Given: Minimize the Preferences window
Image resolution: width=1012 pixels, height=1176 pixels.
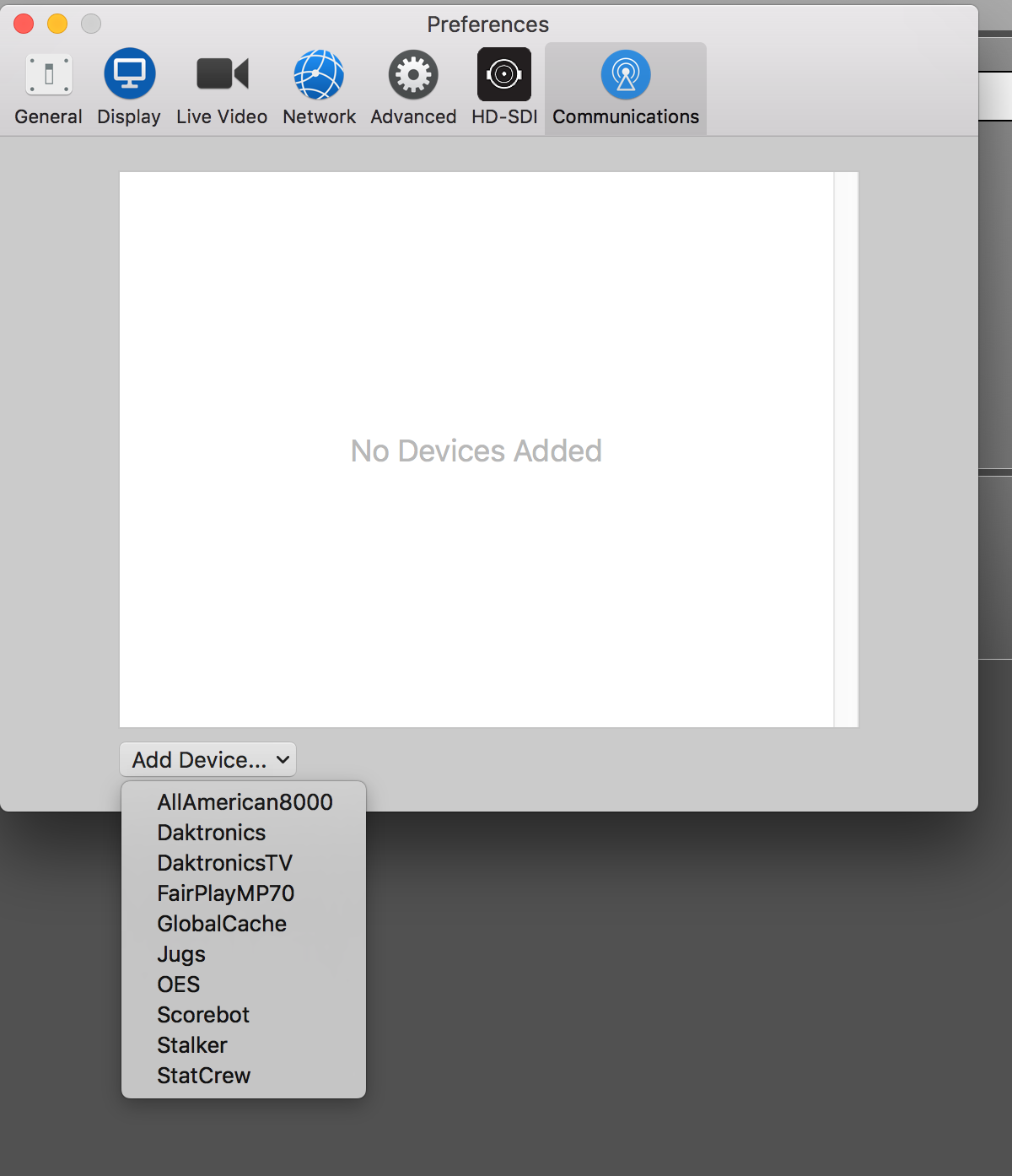Looking at the screenshot, I should (57, 24).
